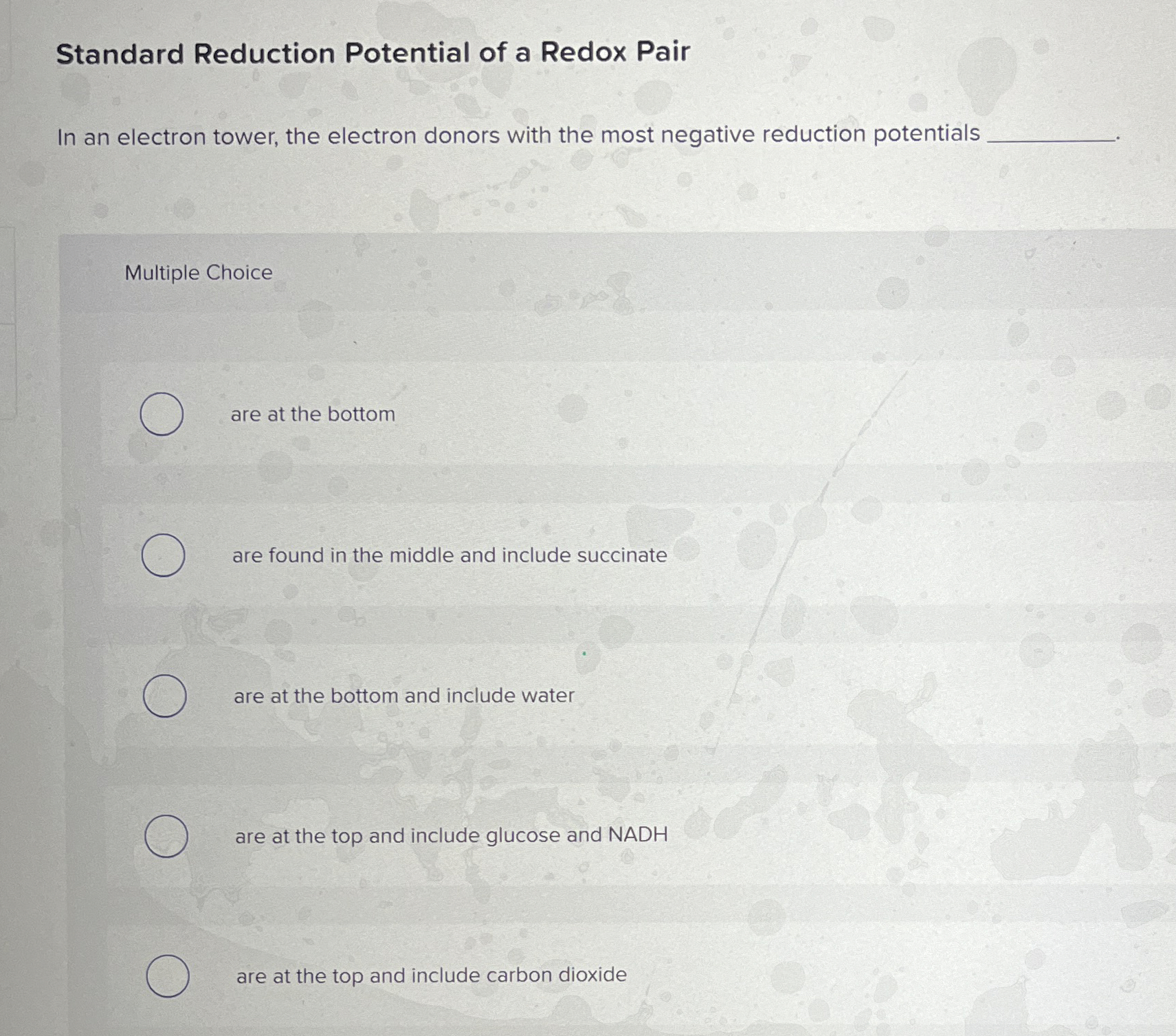Pick the radio button for glucose and NADH

pyautogui.click(x=166, y=836)
